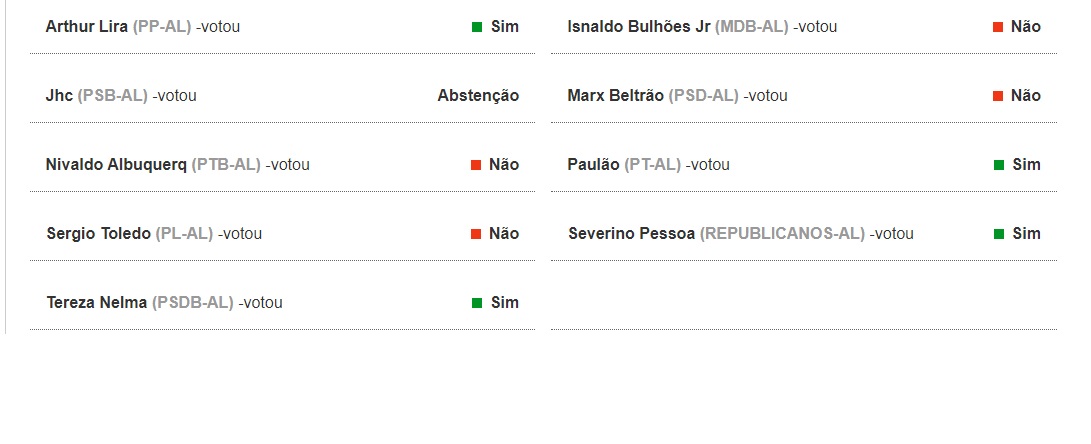
Task: Click green Sim square for Tereza Nelma
Action: tap(477, 303)
